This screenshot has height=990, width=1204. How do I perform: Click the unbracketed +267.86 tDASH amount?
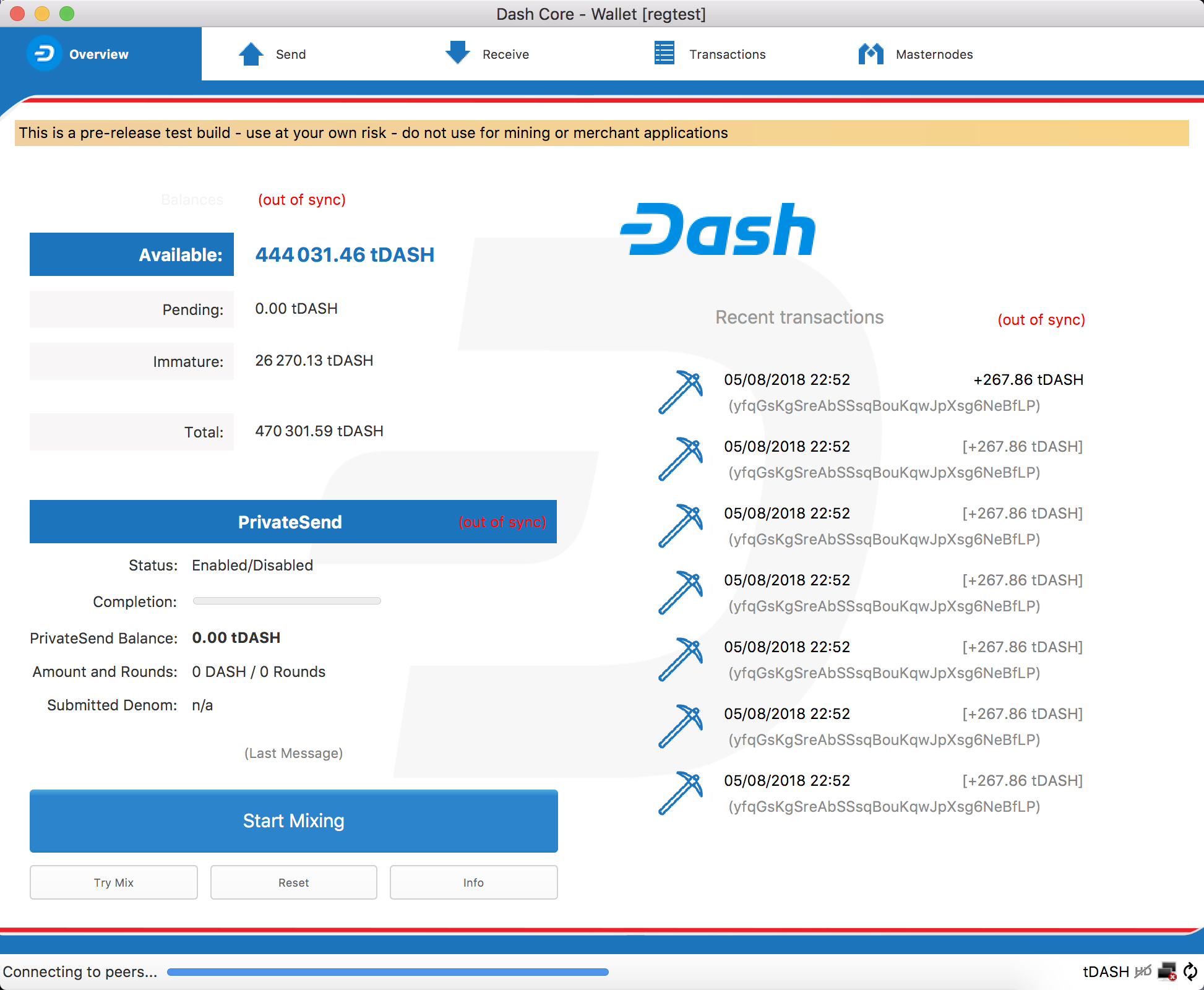point(1028,380)
